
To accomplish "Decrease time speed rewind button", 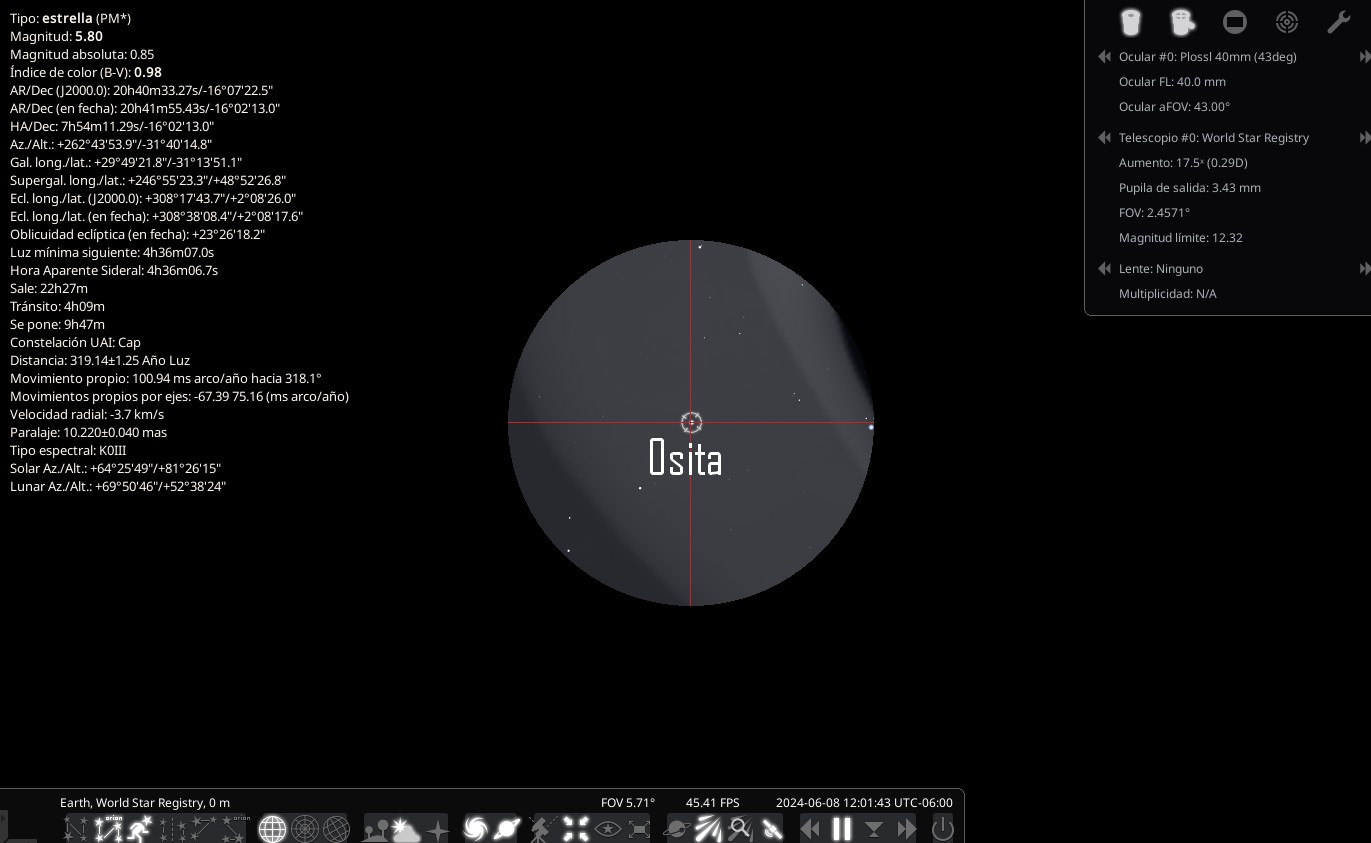I will click(810, 828).
